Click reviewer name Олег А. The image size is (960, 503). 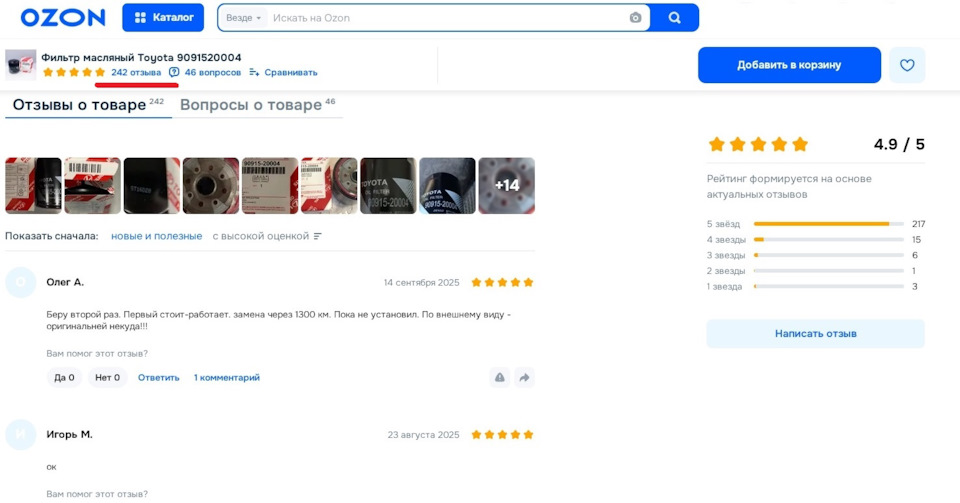(65, 282)
